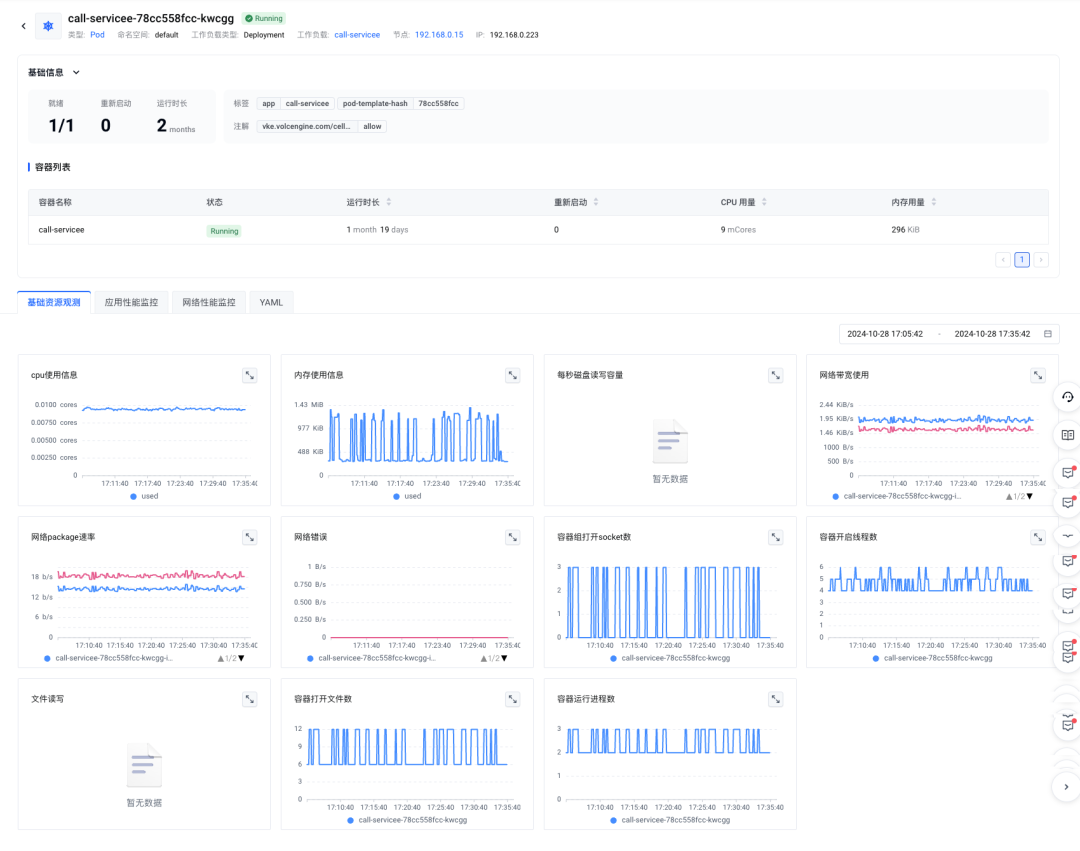
Task: Maximize the 网络带宽使用 chart
Action: tap(1038, 375)
